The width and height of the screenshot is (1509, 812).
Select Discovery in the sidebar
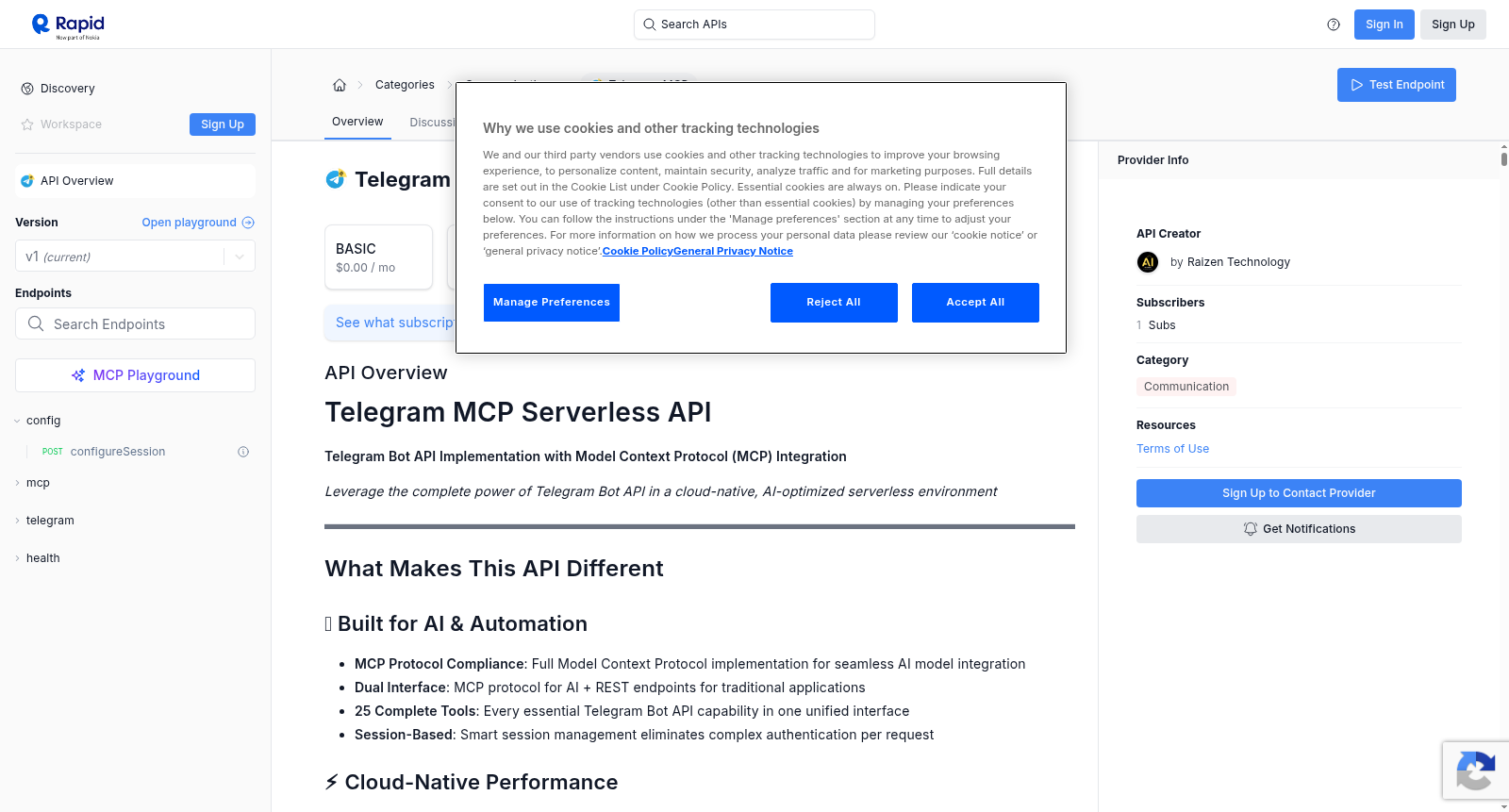pos(68,89)
